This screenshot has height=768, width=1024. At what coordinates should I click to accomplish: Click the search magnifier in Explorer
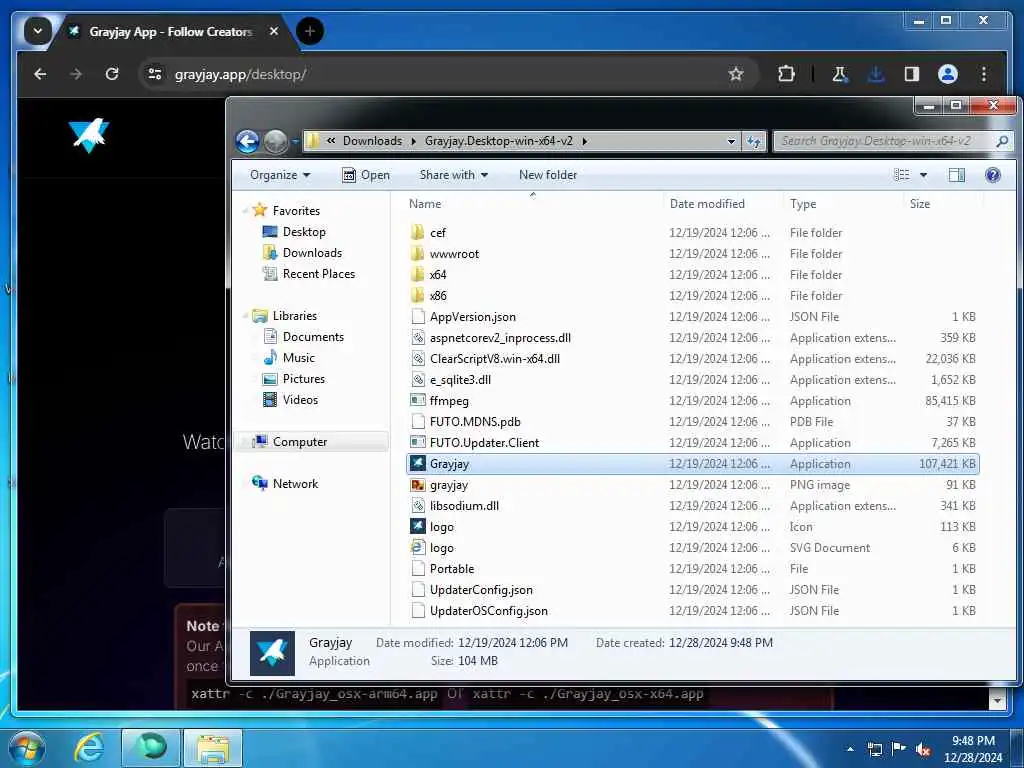(1002, 141)
